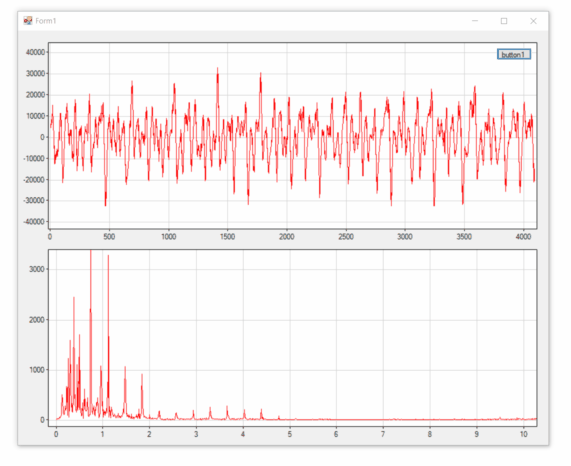Click the 4000 x-axis label
This screenshot has height=466, width=571.
click(x=523, y=237)
